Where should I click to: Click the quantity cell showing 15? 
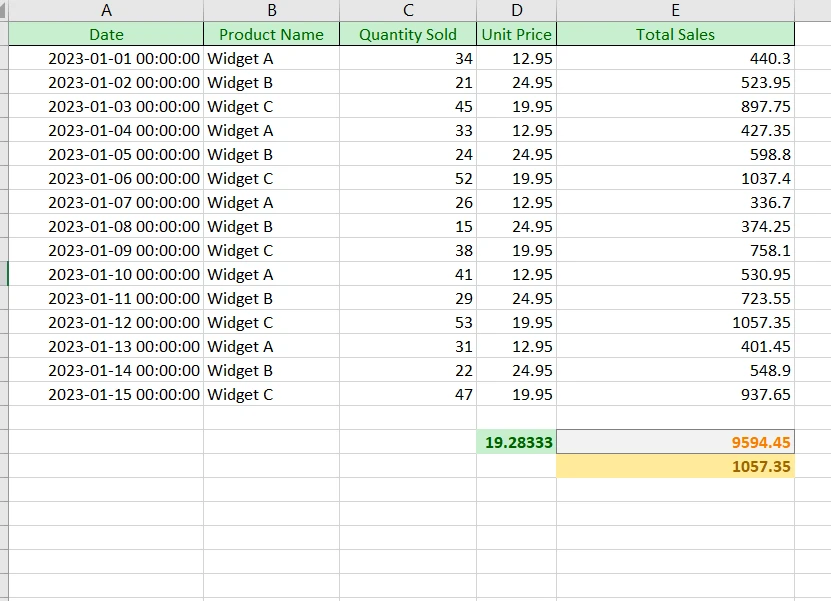408,226
